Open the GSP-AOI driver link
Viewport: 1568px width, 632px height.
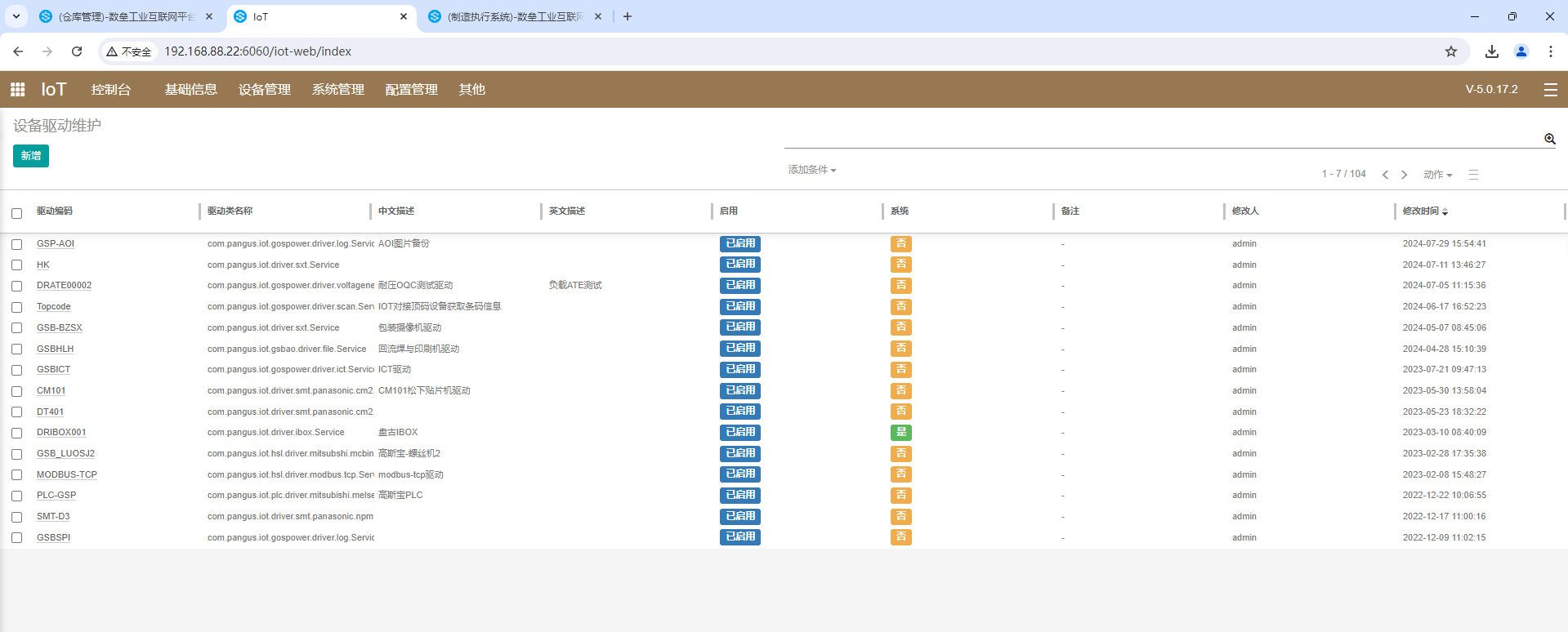tap(56, 243)
